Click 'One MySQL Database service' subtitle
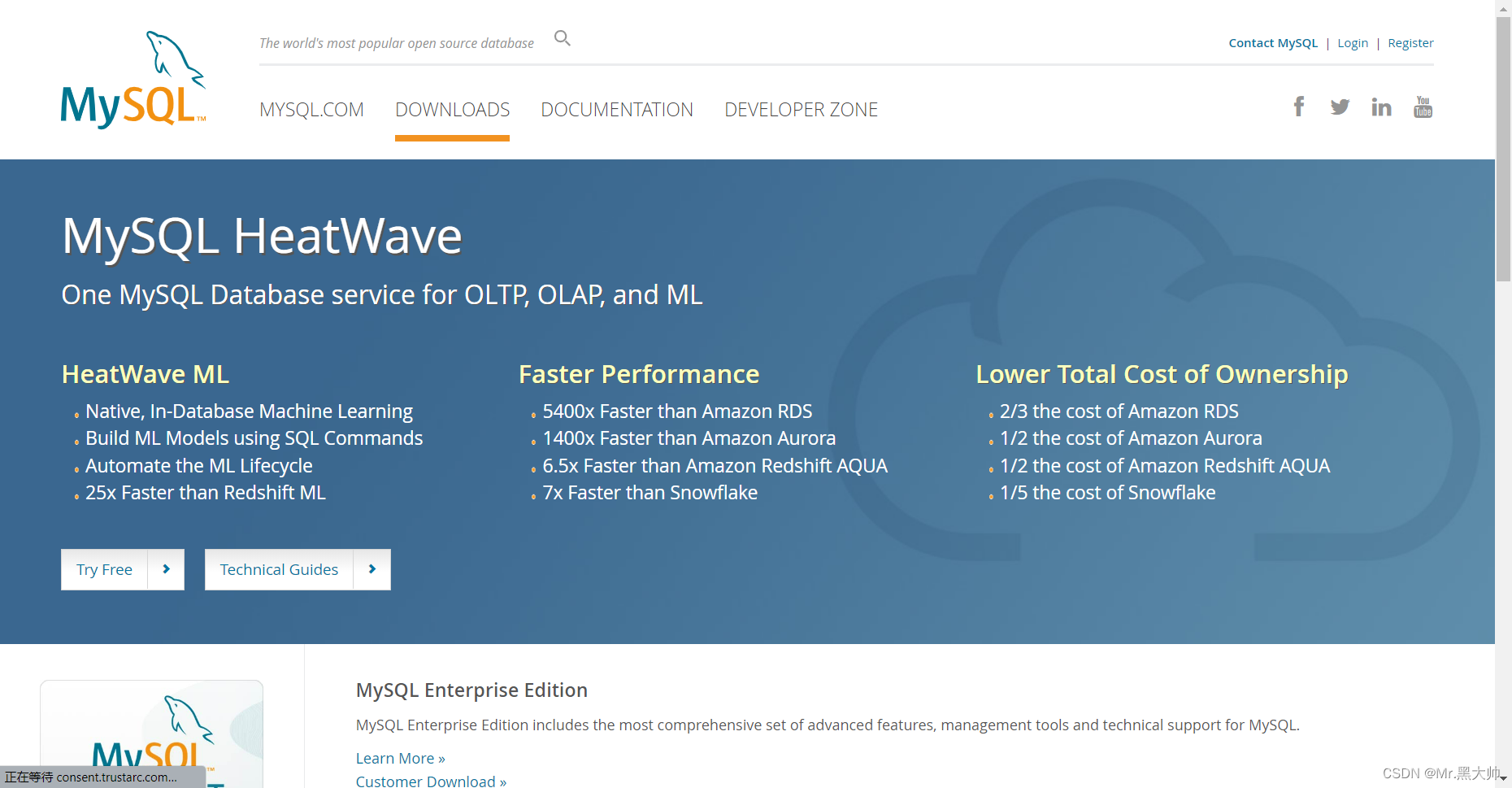1512x788 pixels. click(x=382, y=294)
